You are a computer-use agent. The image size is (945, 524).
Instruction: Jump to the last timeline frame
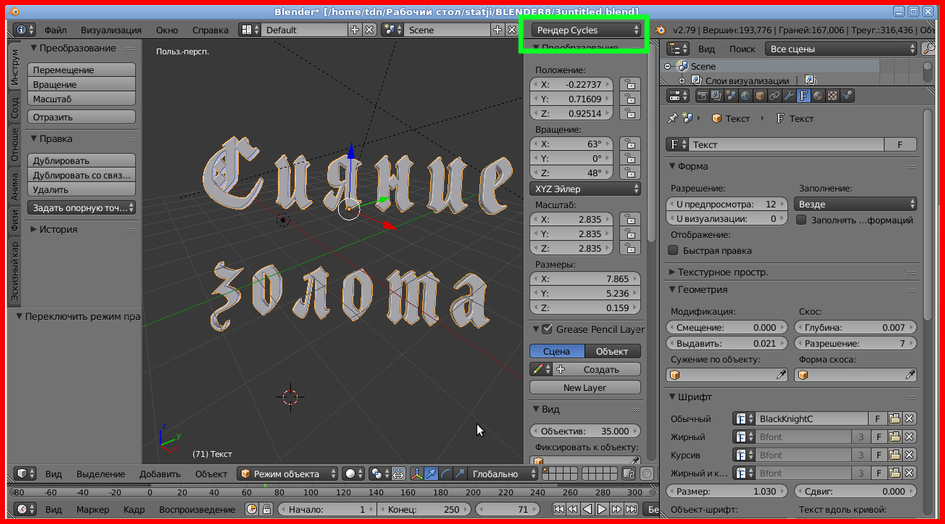631,510
